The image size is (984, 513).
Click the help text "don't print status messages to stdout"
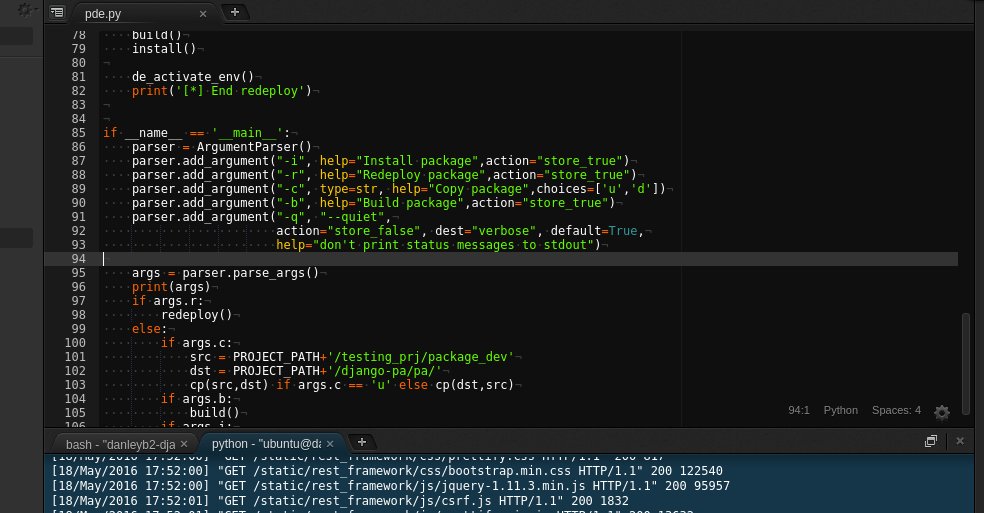point(453,245)
